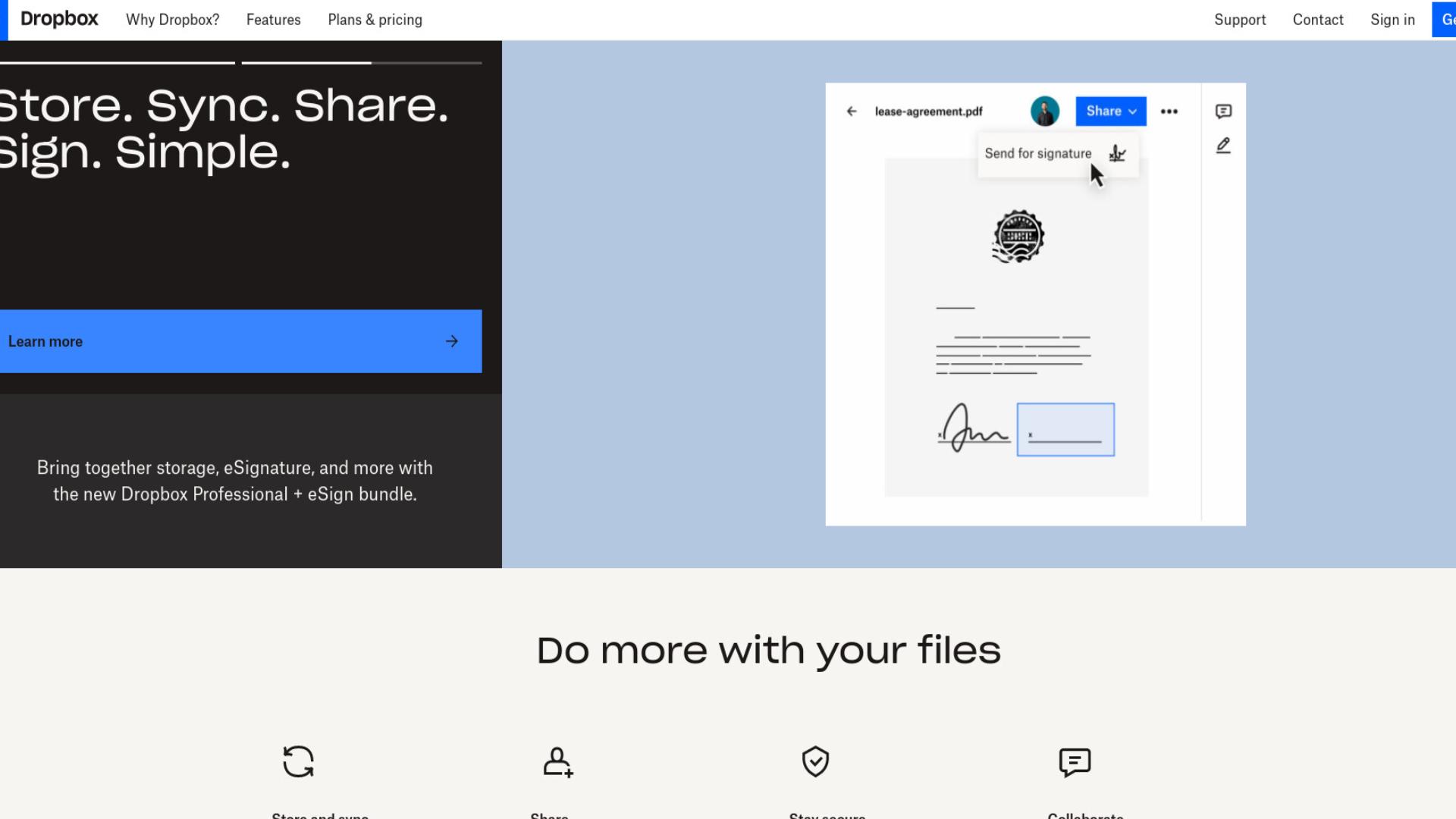
Task: Click the 'Do more with your files' heading
Action: tap(769, 651)
